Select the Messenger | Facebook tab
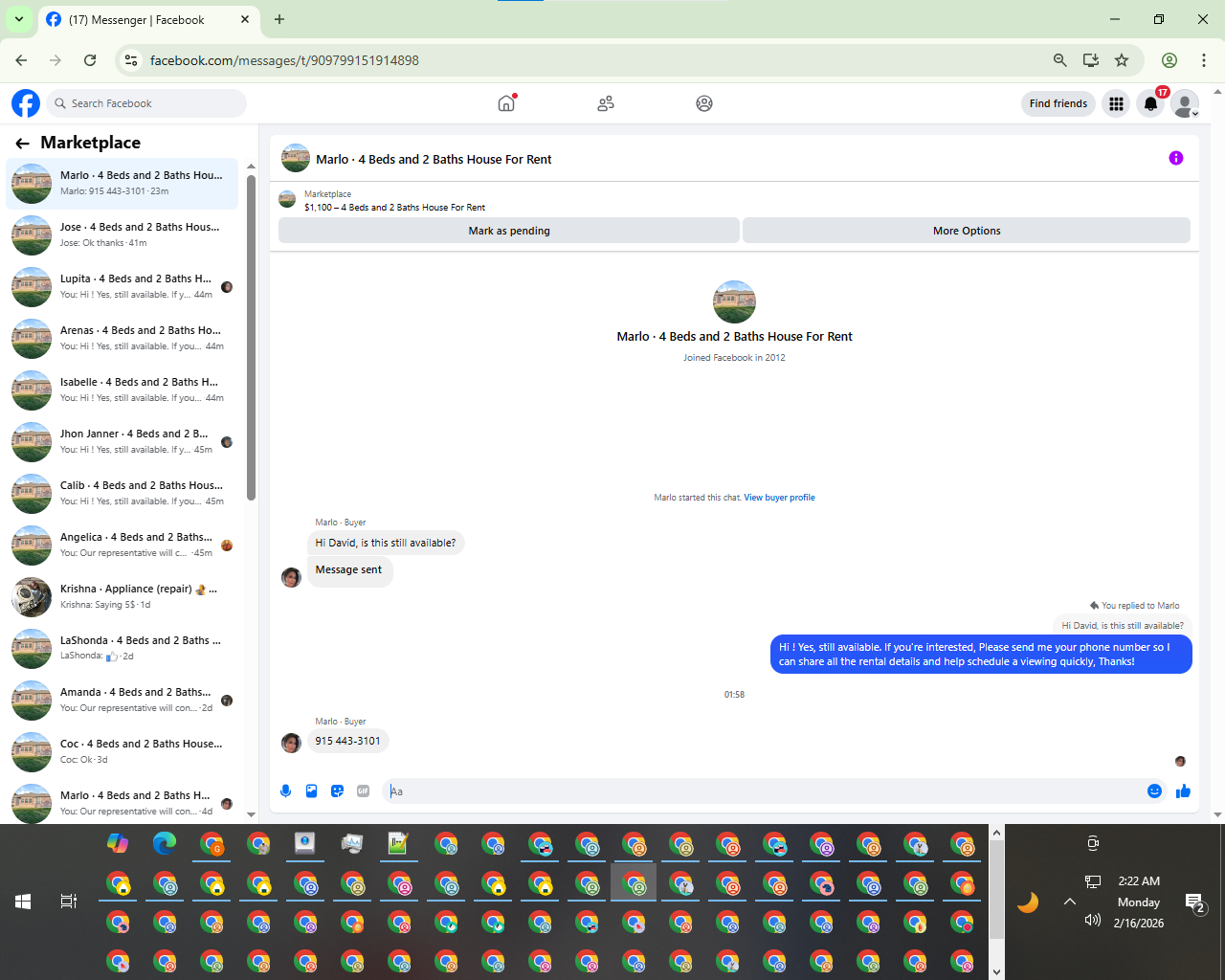Viewport: 1225px width, 980px height. [148, 20]
